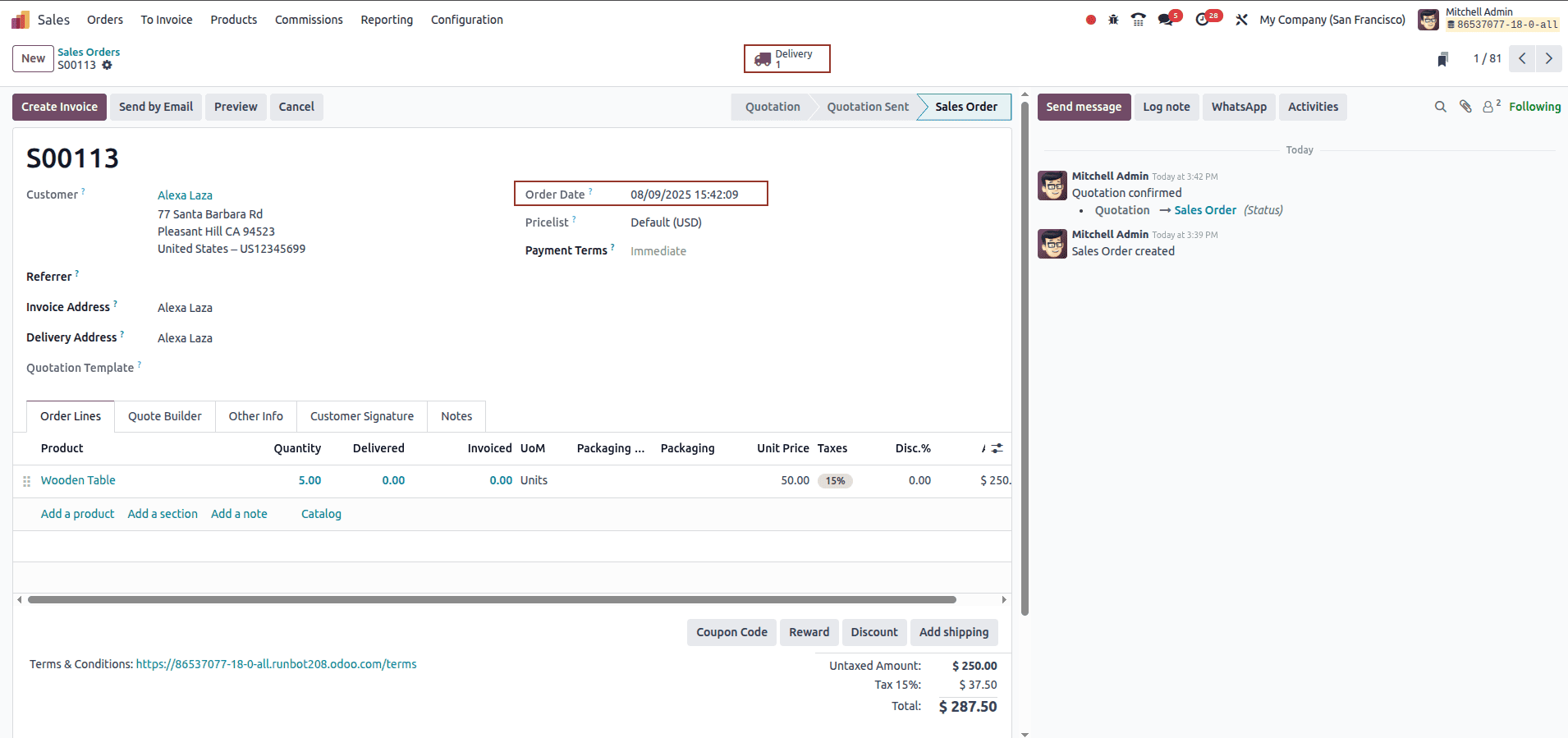1568x738 pixels.
Task: Open the Sales Orders breadcrumb link
Action: point(89,52)
